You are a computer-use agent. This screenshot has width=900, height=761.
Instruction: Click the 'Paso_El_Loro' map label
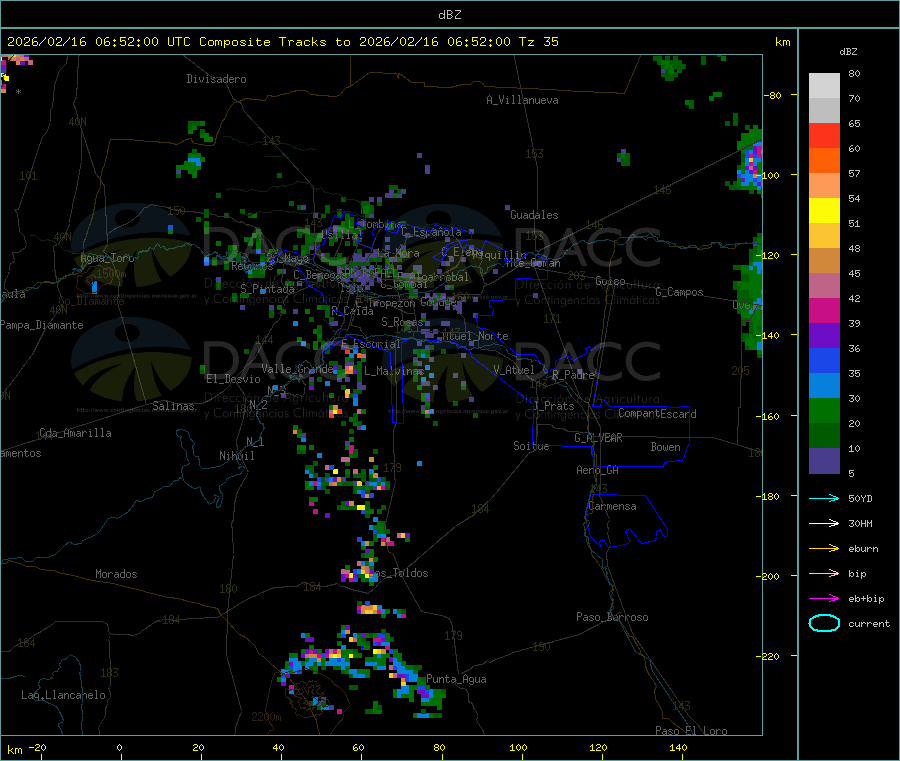pyautogui.click(x=691, y=731)
